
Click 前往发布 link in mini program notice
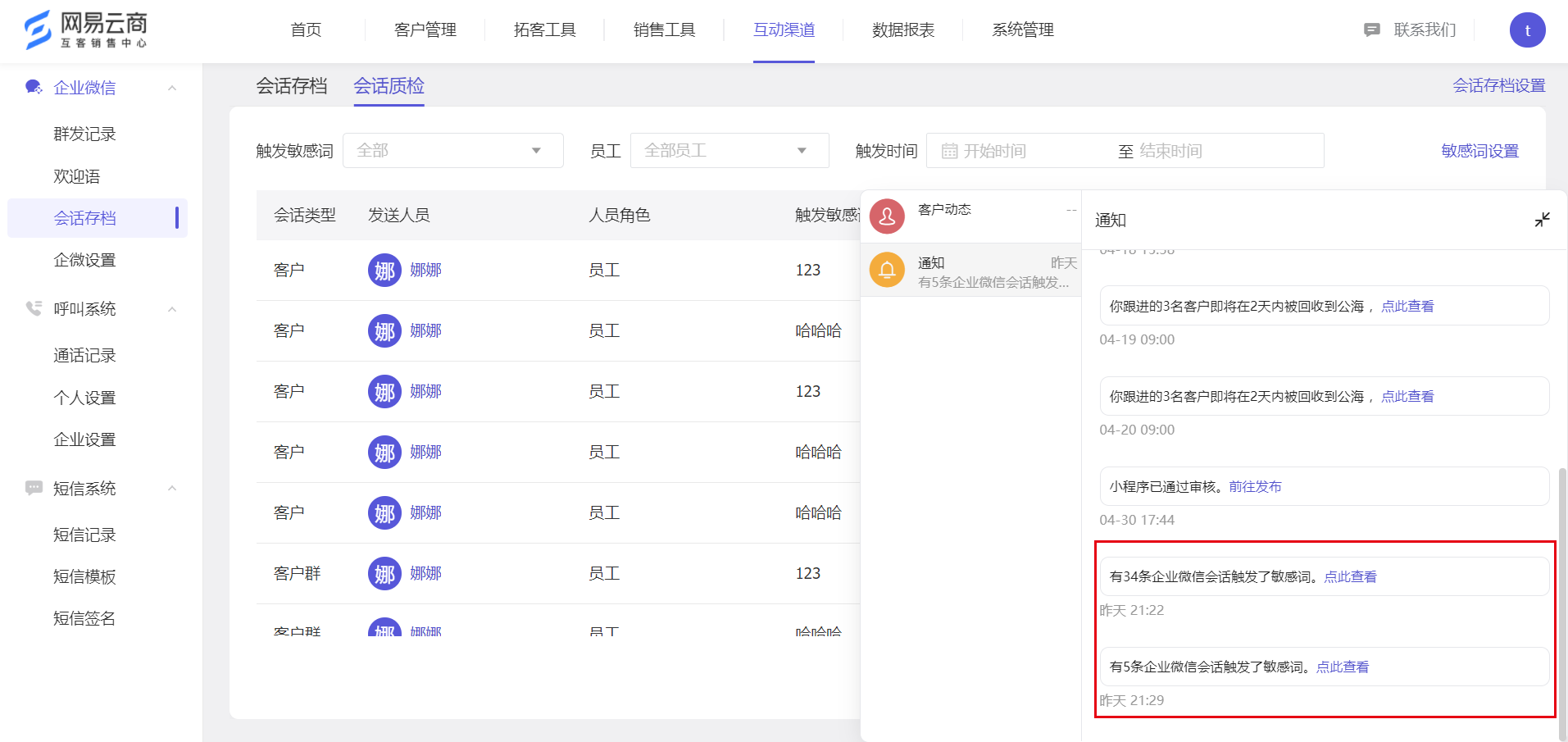tap(1255, 486)
